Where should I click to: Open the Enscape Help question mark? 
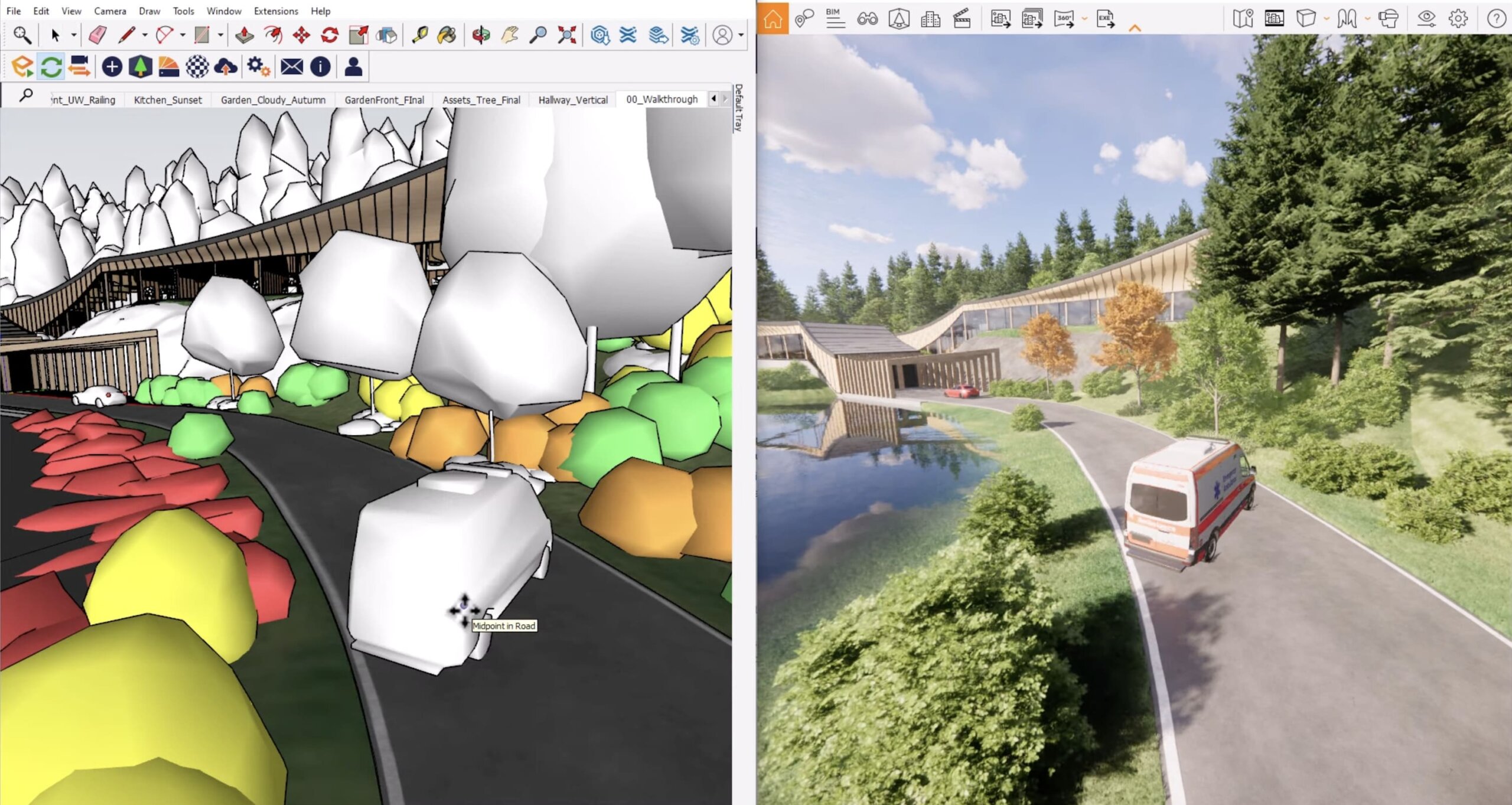(x=1496, y=19)
